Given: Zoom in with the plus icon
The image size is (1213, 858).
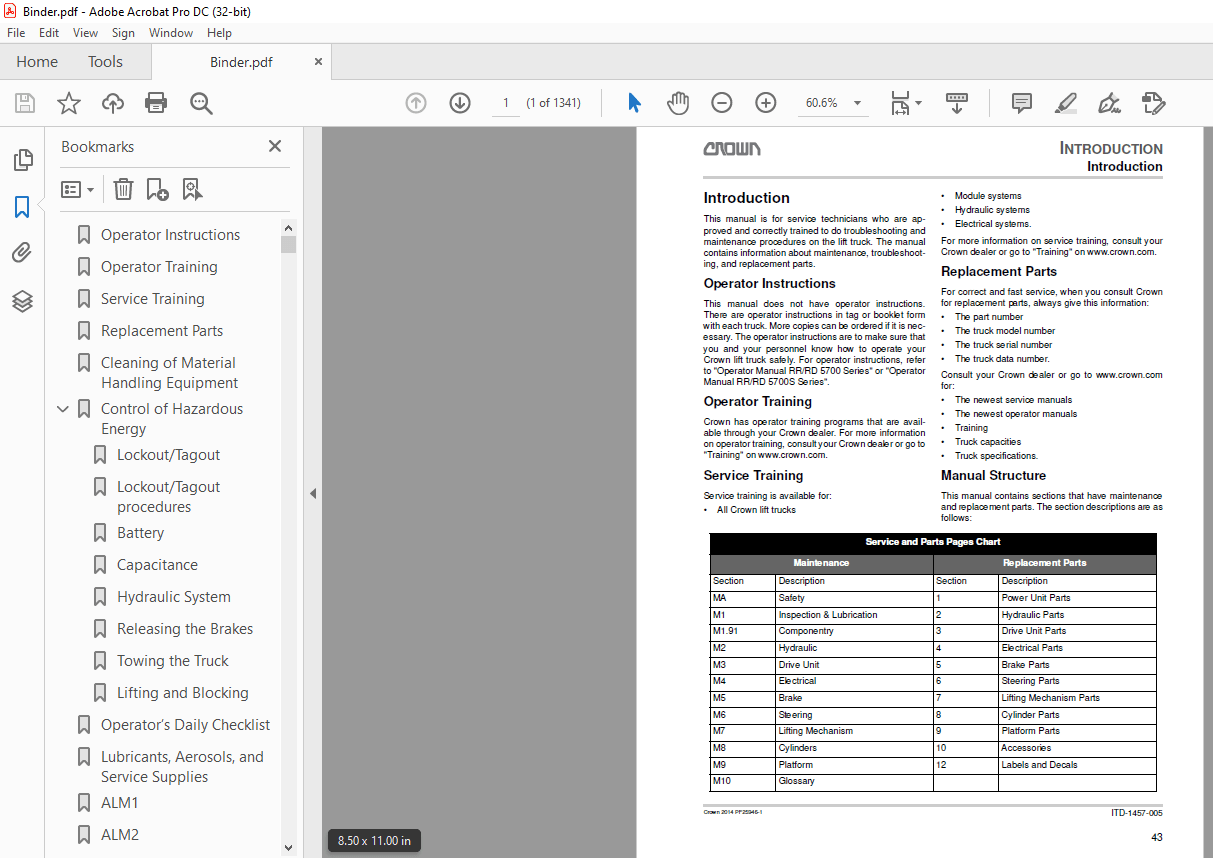Looking at the screenshot, I should coord(765,102).
